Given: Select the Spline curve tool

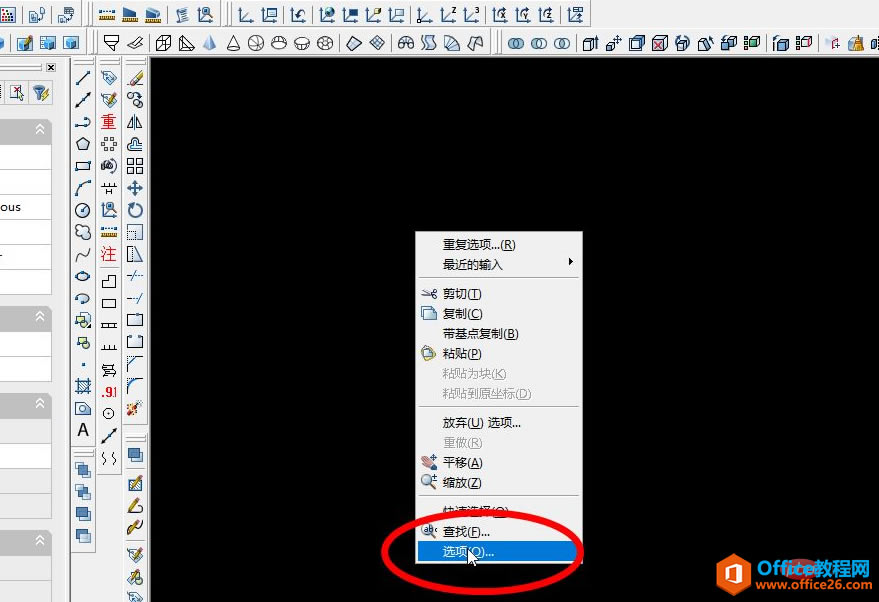Looking at the screenshot, I should click(x=83, y=254).
